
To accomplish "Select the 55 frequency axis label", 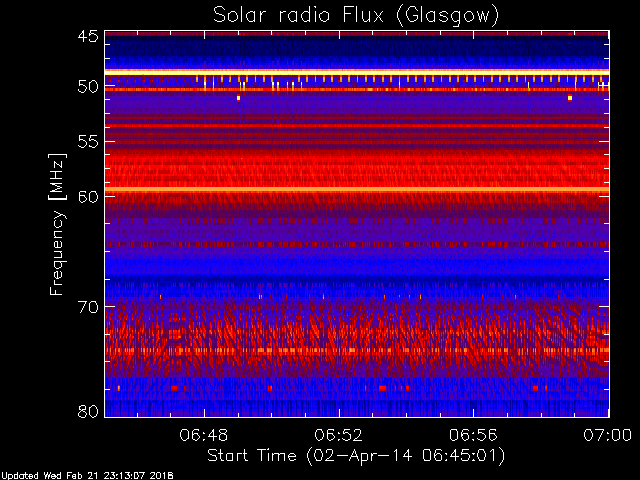I will [x=88, y=142].
